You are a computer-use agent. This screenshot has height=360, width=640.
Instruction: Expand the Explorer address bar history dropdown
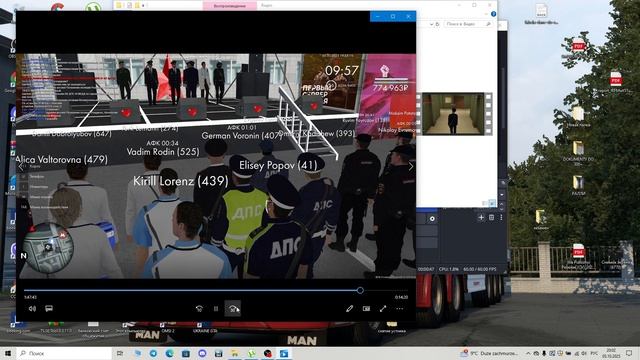click(431, 24)
